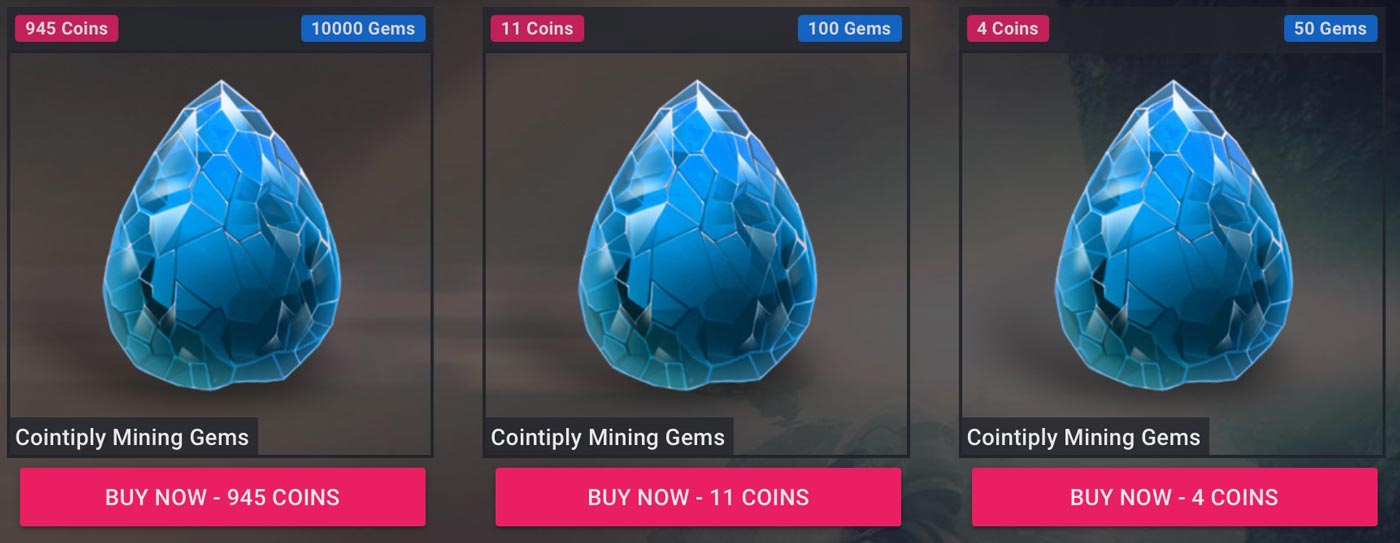Click the blue 100 Gems badge
The image size is (1400, 543).
(849, 28)
